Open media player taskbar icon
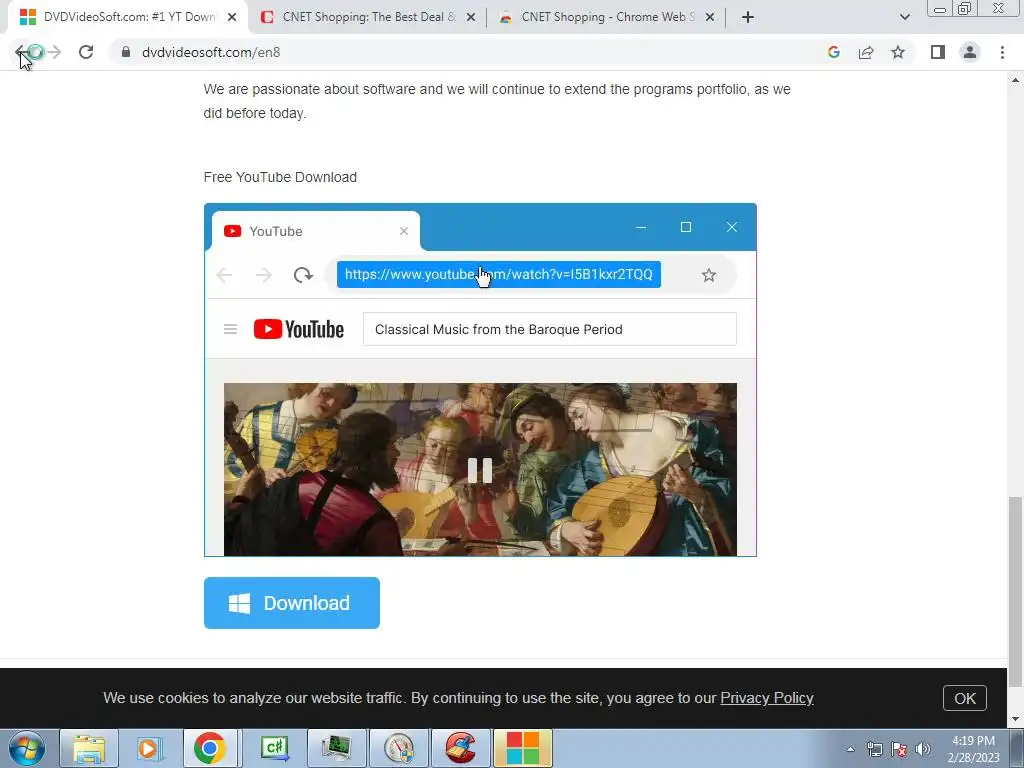This screenshot has width=1024, height=768. (148, 748)
